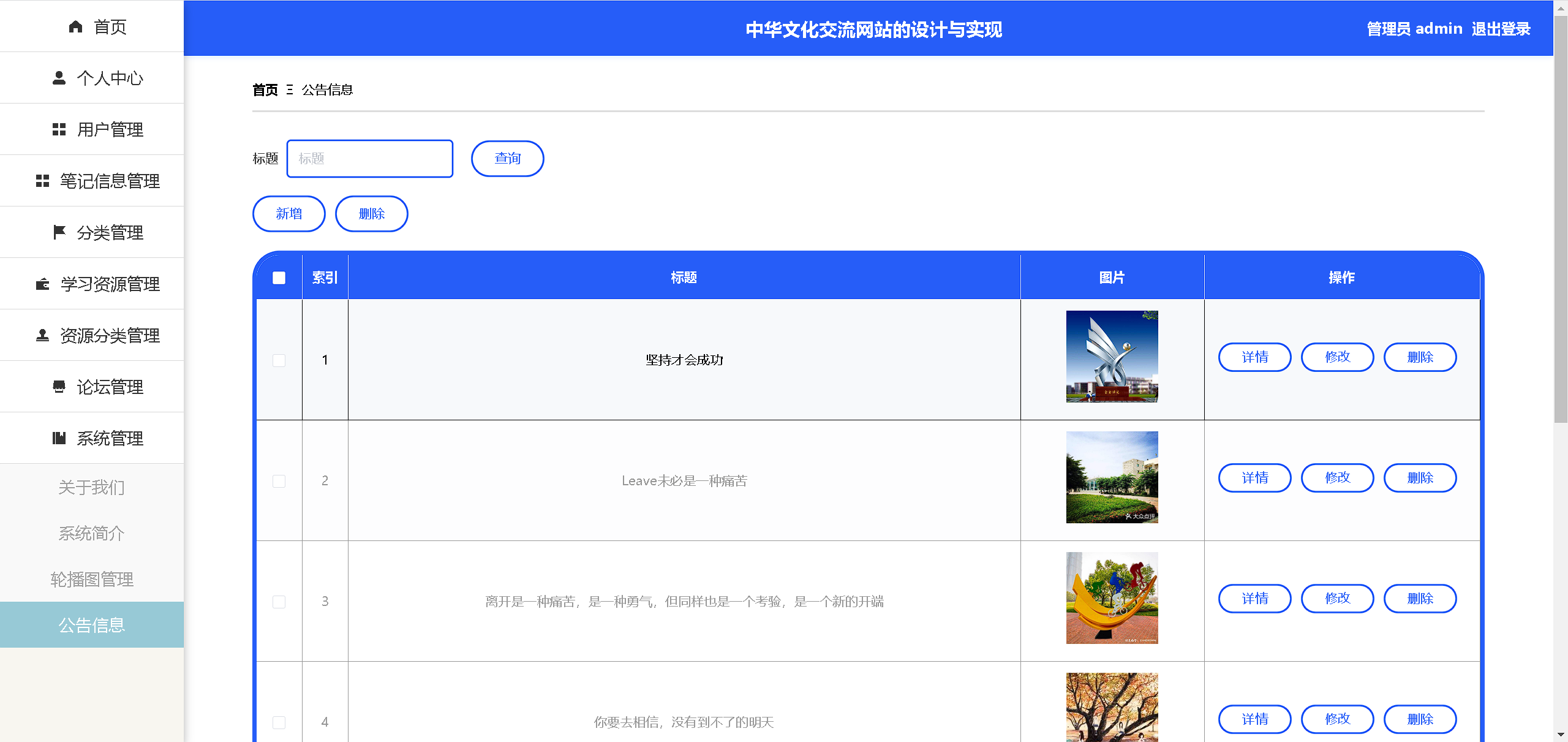Toggle the select-all checkbox in table header
Viewport: 1568px width, 742px height.
[279, 278]
